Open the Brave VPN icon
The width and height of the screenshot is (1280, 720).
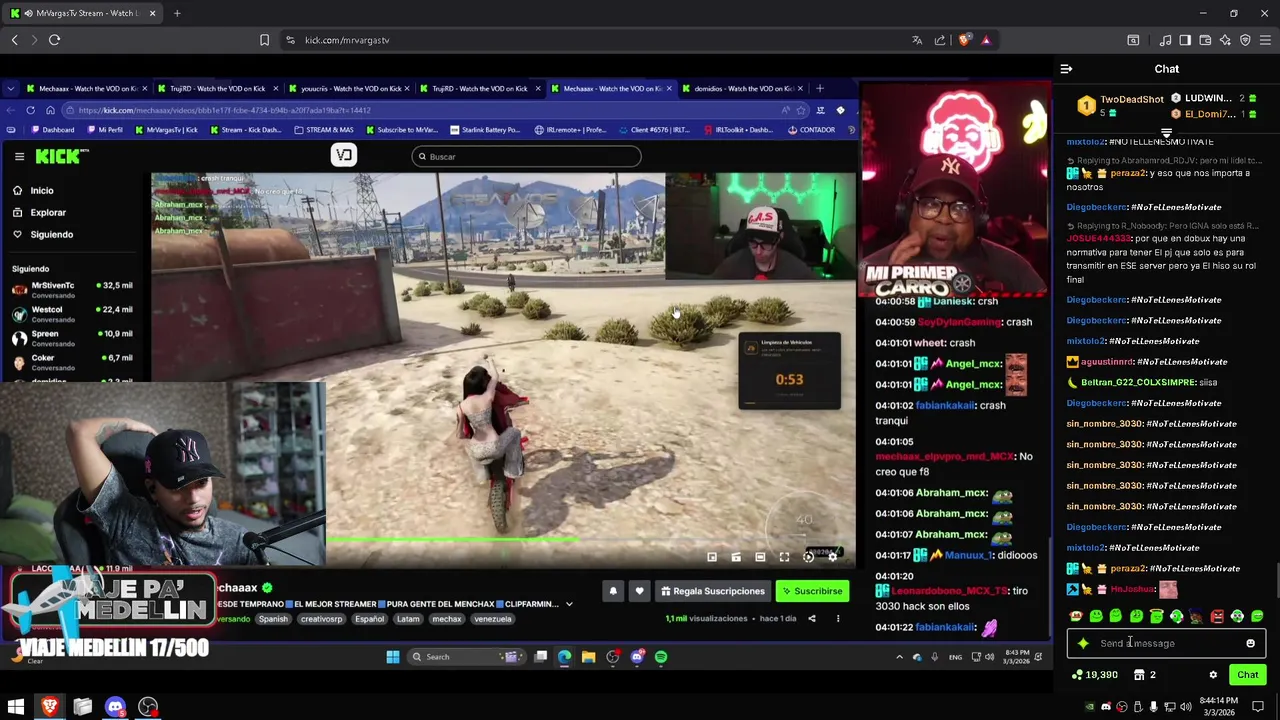[1245, 40]
